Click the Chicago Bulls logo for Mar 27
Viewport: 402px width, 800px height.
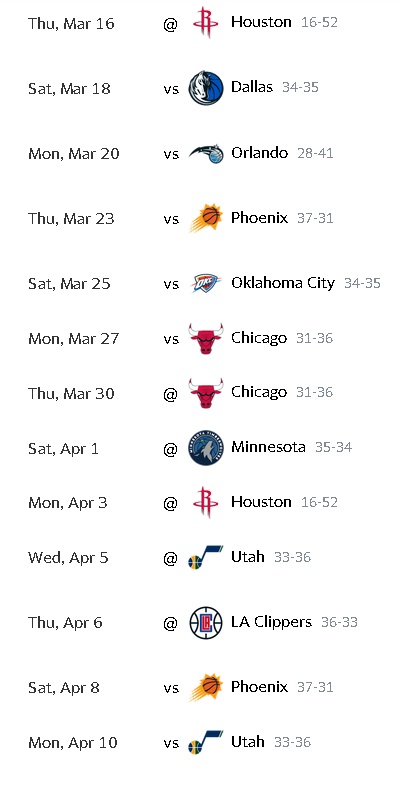click(x=206, y=339)
